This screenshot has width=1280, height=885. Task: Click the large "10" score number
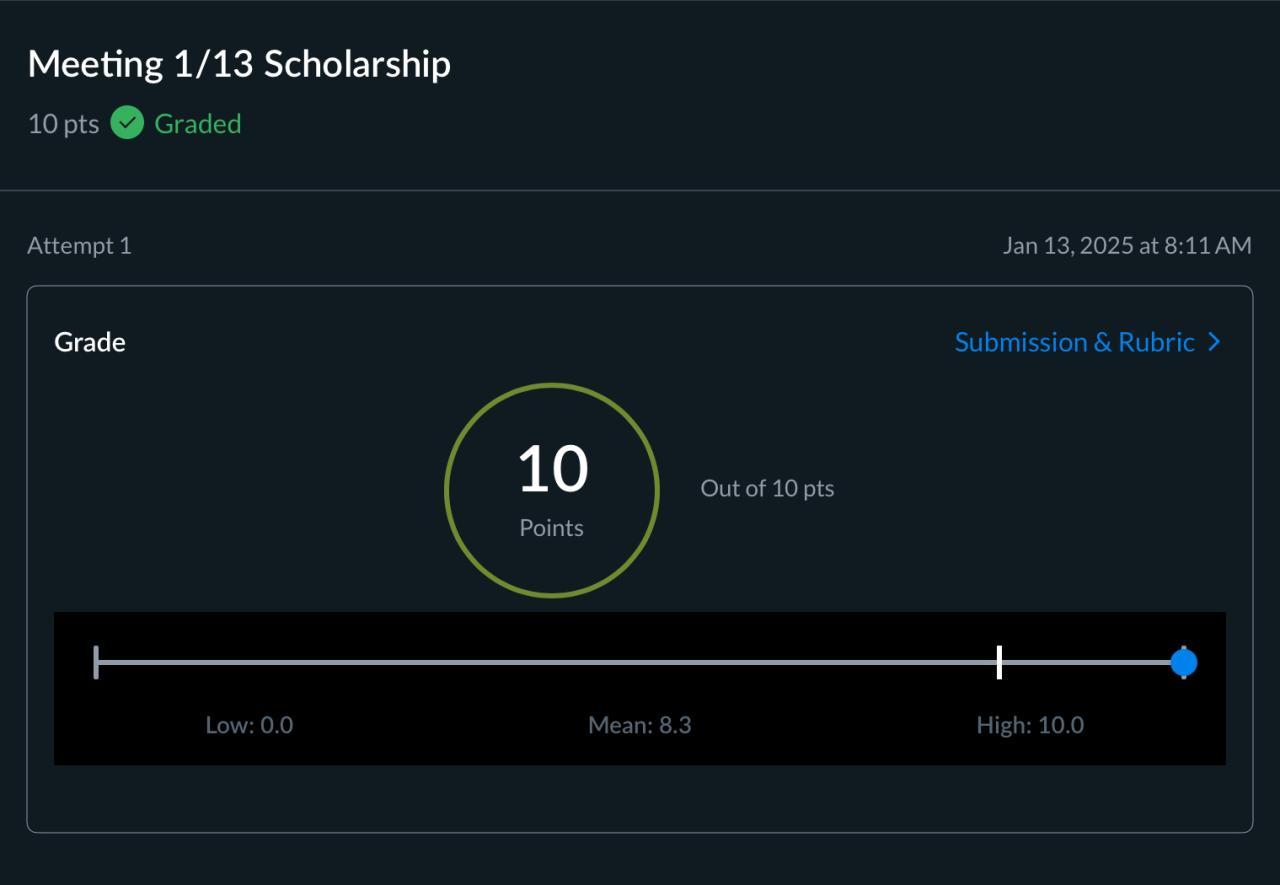[552, 469]
